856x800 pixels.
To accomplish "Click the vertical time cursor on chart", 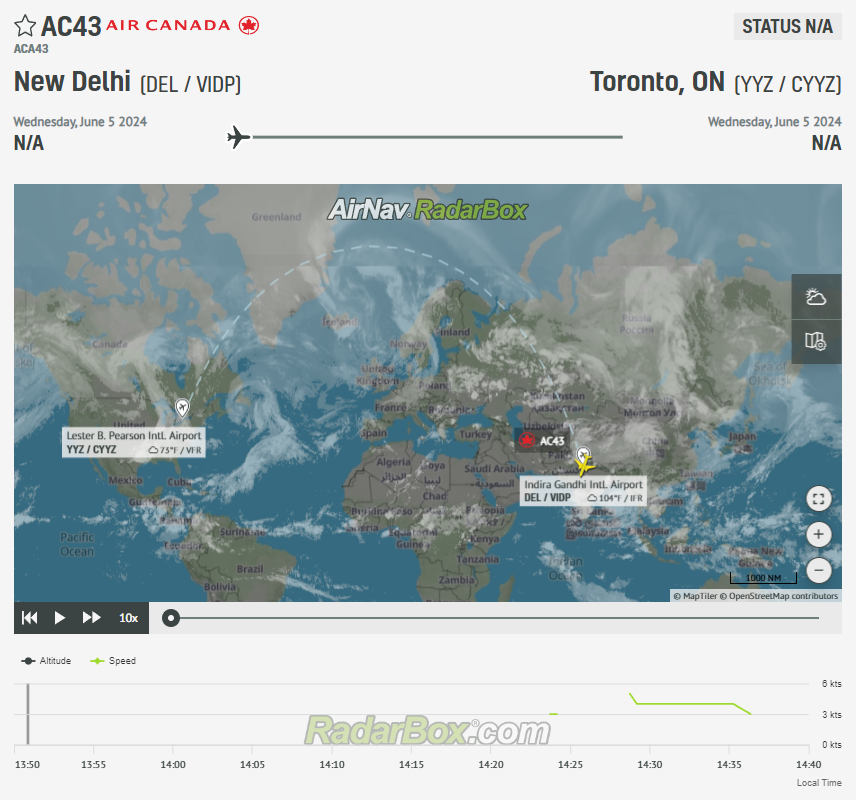I will pyautogui.click(x=28, y=714).
